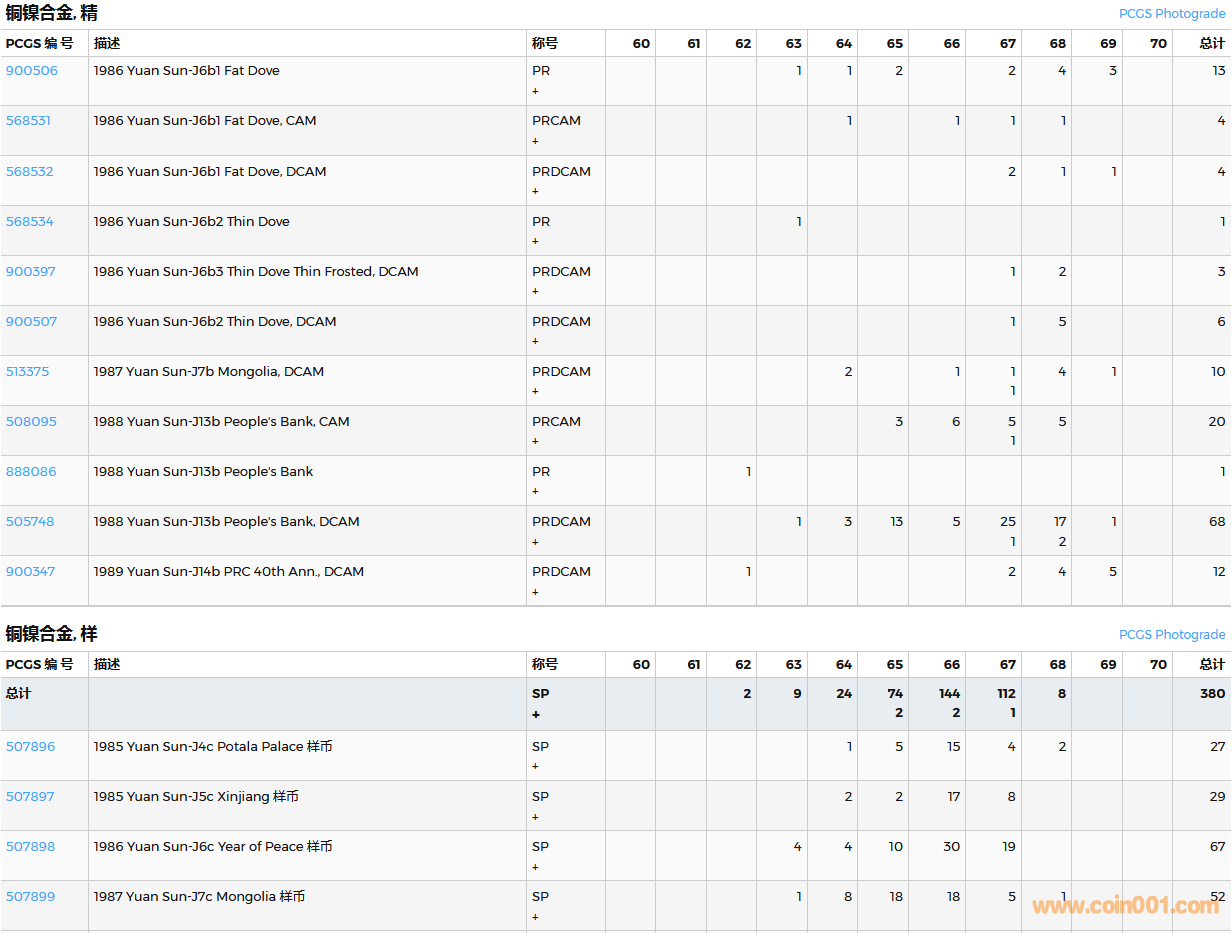This screenshot has width=1232, height=933.
Task: Click PCGS number 508095 link
Action: 31,421
